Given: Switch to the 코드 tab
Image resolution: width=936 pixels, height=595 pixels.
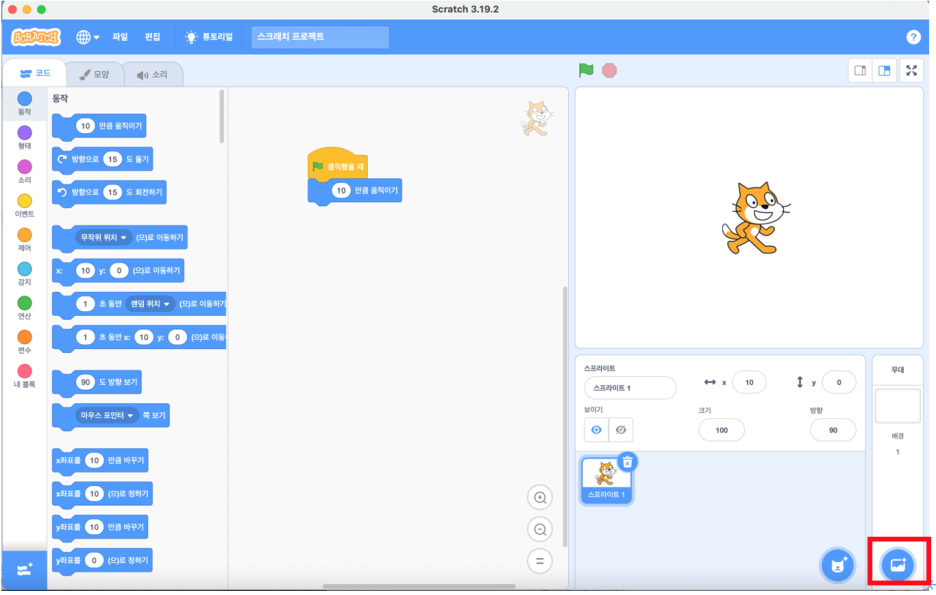Looking at the screenshot, I should 35,73.
